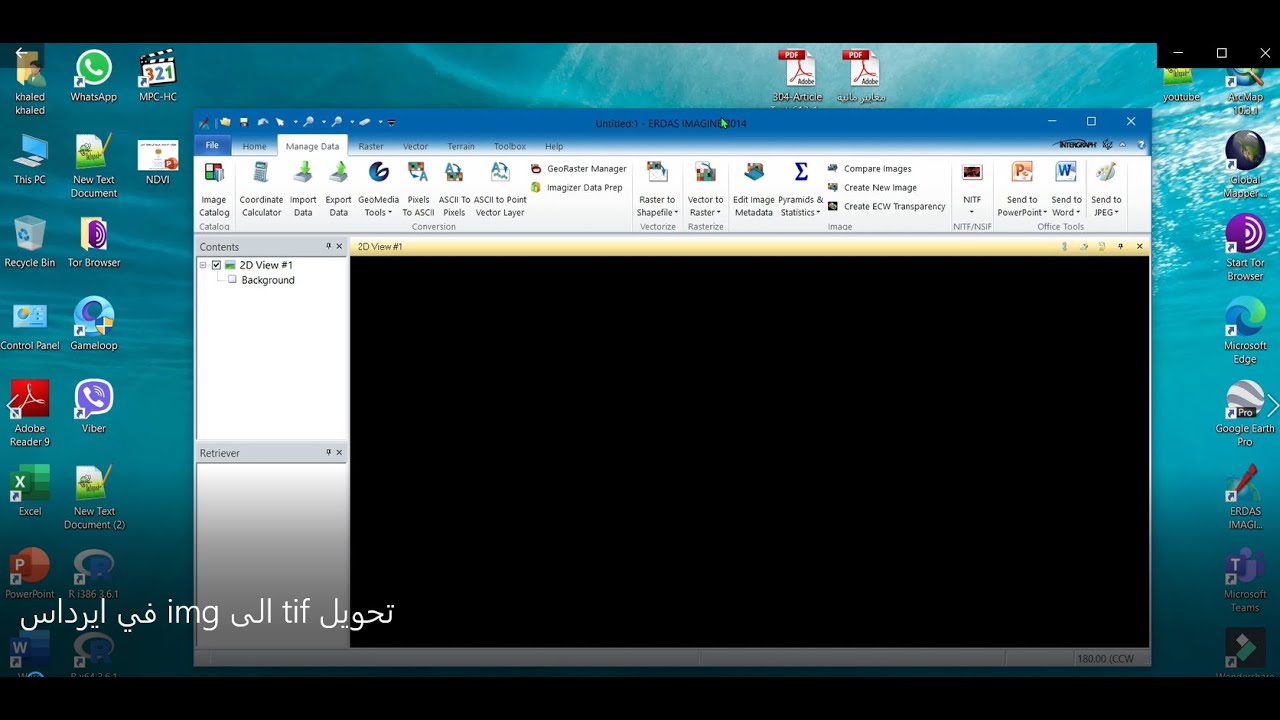
Task: Open MPC-HC desktop shortcut
Action: click(x=157, y=77)
